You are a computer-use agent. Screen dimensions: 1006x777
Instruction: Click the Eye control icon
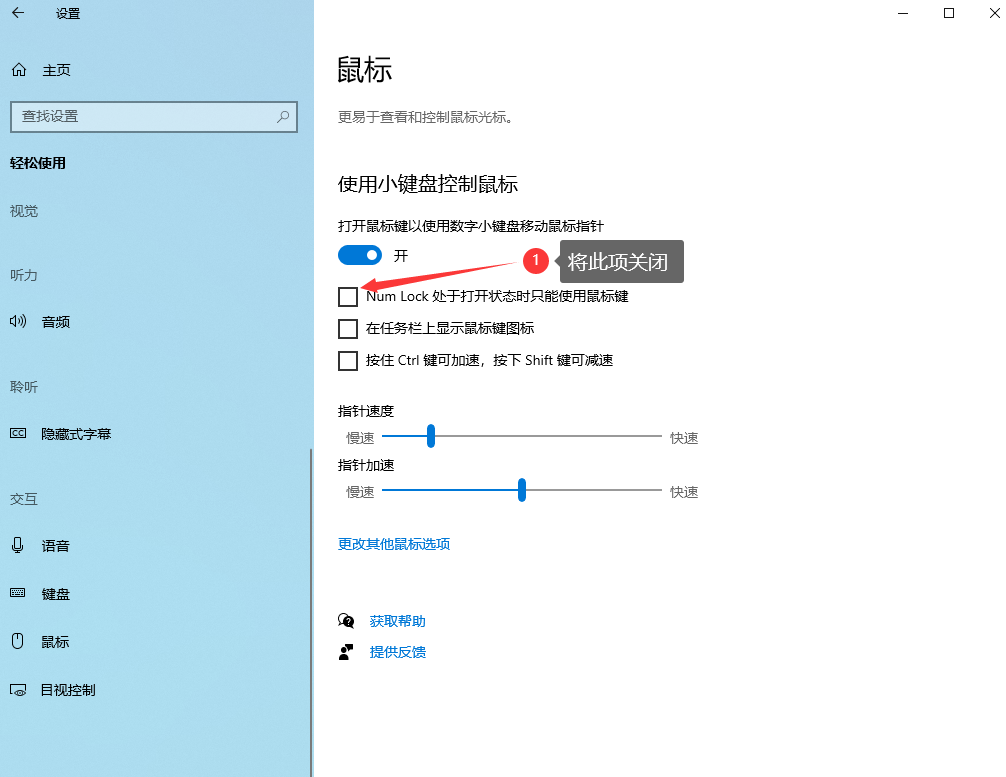pos(18,690)
